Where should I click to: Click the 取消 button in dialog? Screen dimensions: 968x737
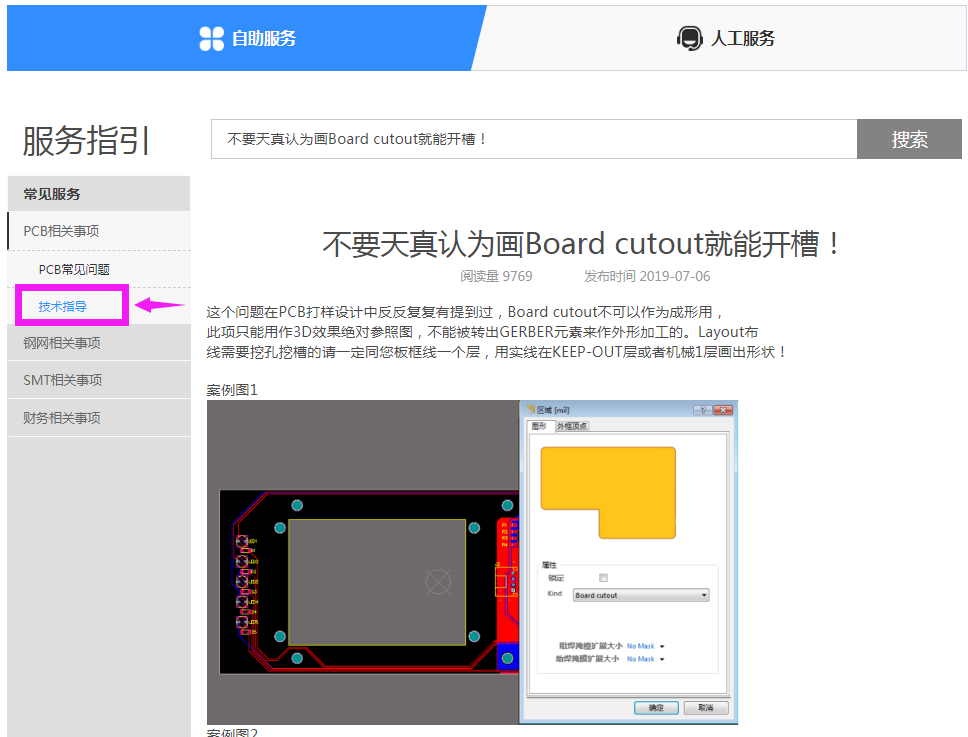click(x=706, y=707)
